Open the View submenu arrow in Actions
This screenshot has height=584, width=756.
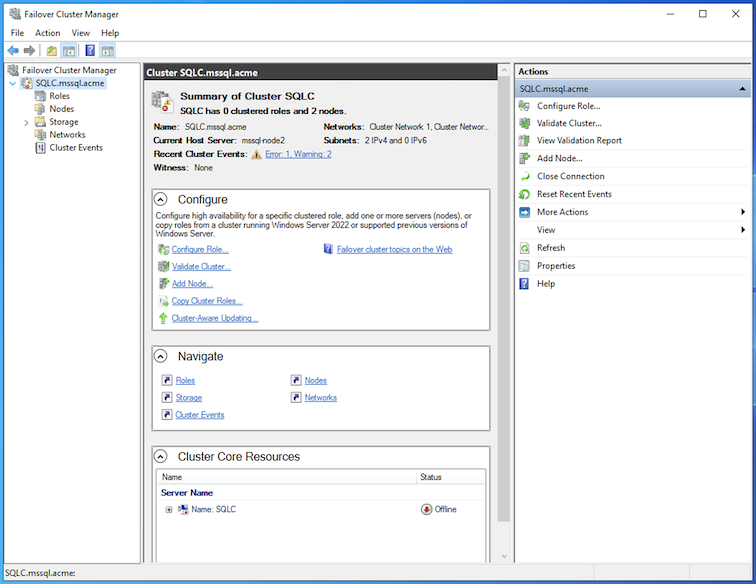coord(742,230)
